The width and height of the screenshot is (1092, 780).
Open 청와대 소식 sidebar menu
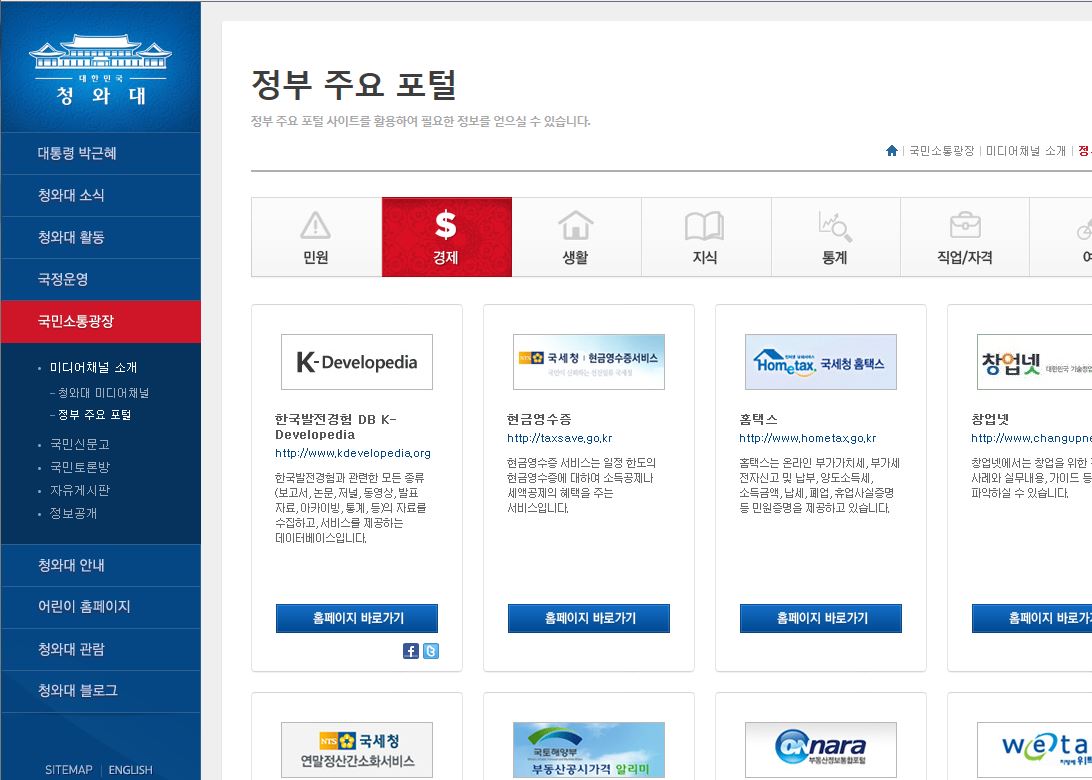[x=71, y=195]
